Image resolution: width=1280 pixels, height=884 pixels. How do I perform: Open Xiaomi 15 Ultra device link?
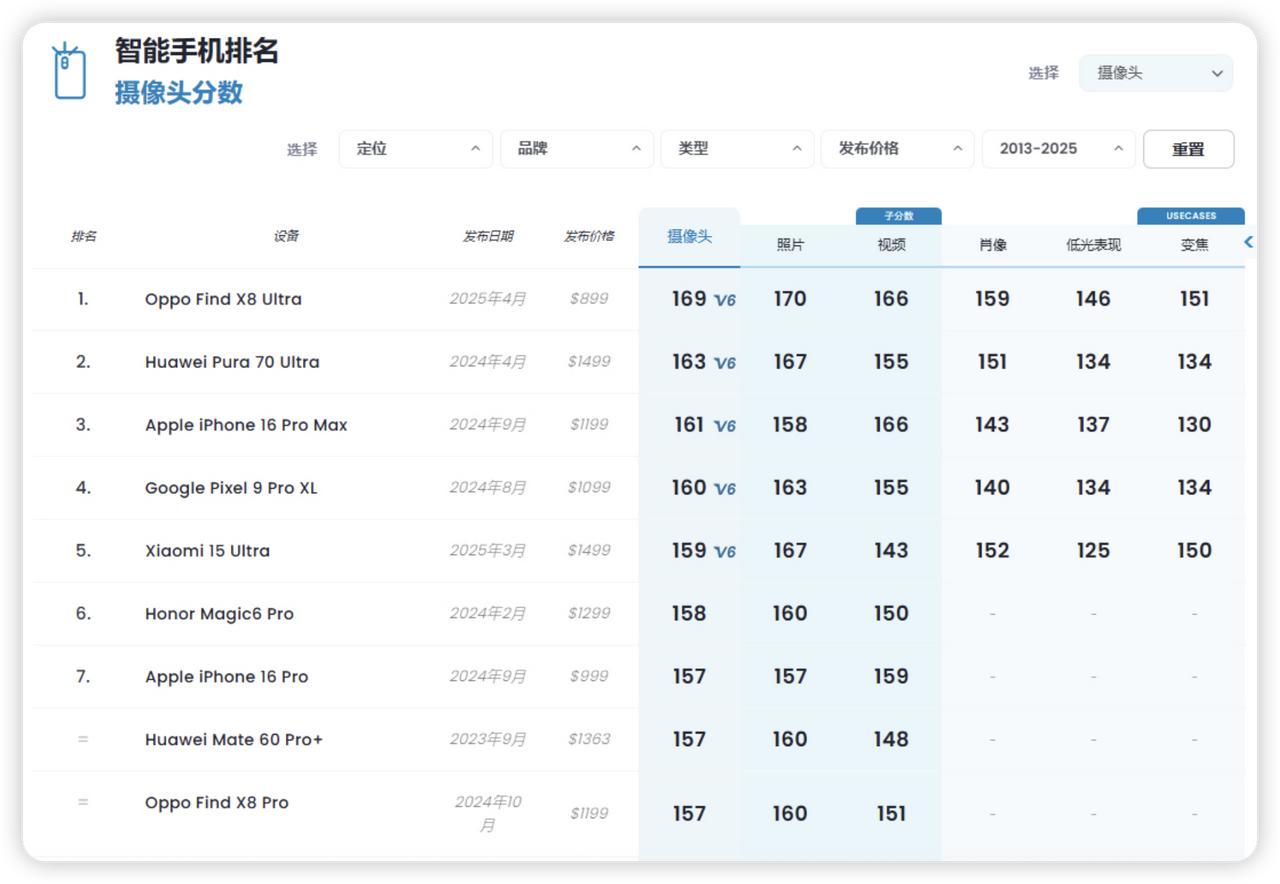(207, 551)
